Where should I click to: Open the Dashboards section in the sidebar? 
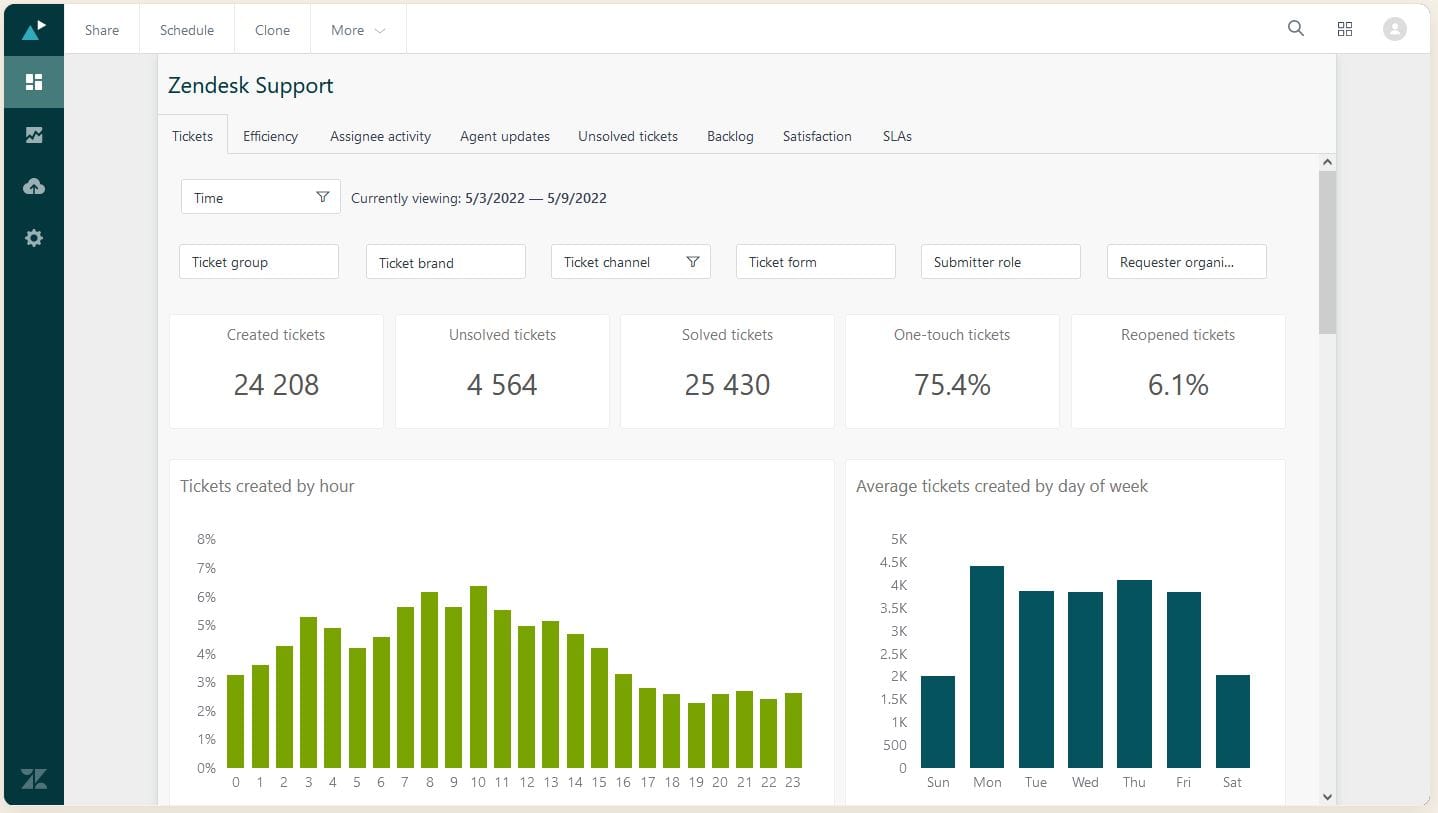coord(33,82)
